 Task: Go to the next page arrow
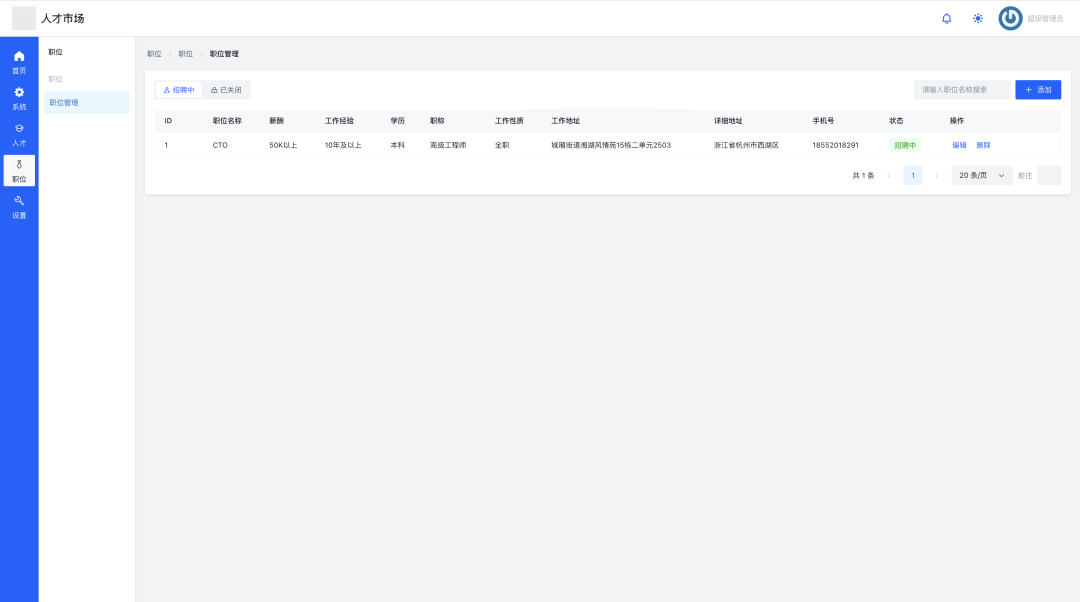click(x=937, y=175)
